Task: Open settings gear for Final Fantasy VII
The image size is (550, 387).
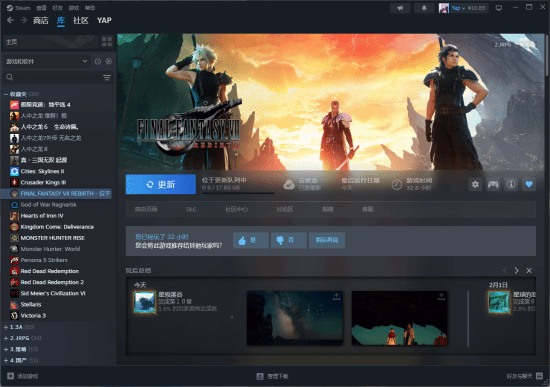Action: click(x=475, y=184)
